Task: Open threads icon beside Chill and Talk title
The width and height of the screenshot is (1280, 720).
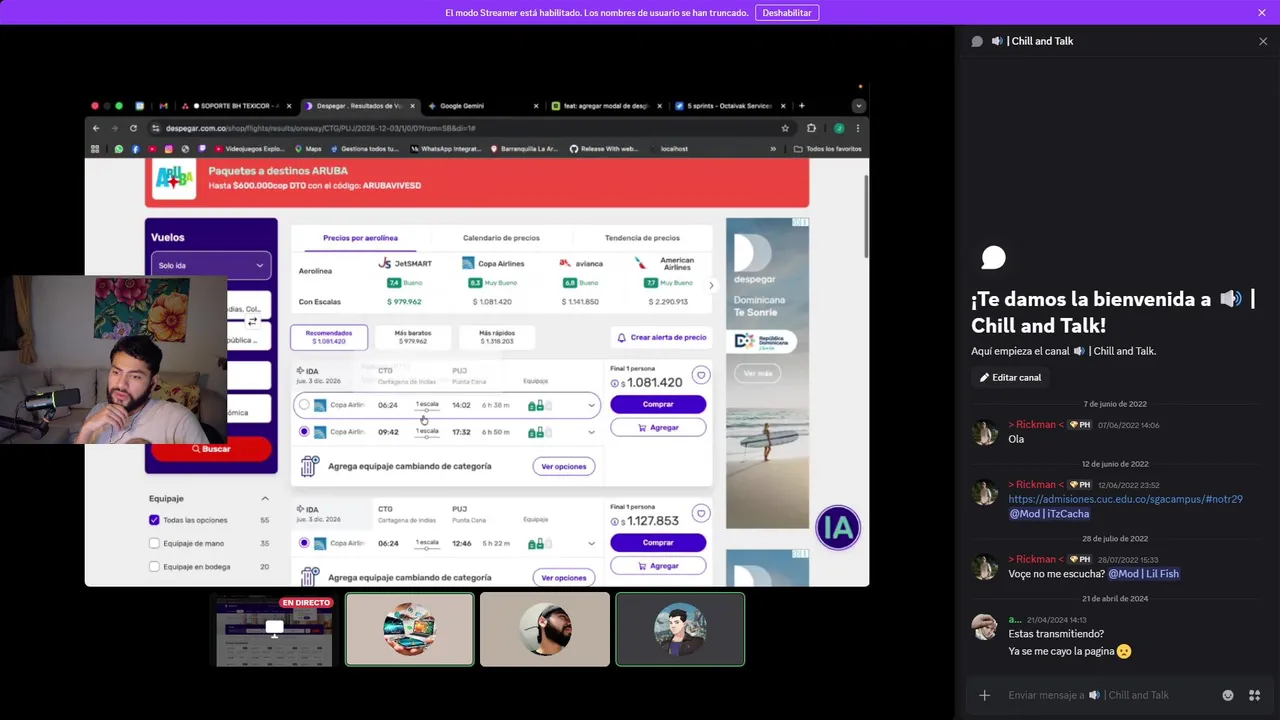Action: pyautogui.click(x=977, y=41)
